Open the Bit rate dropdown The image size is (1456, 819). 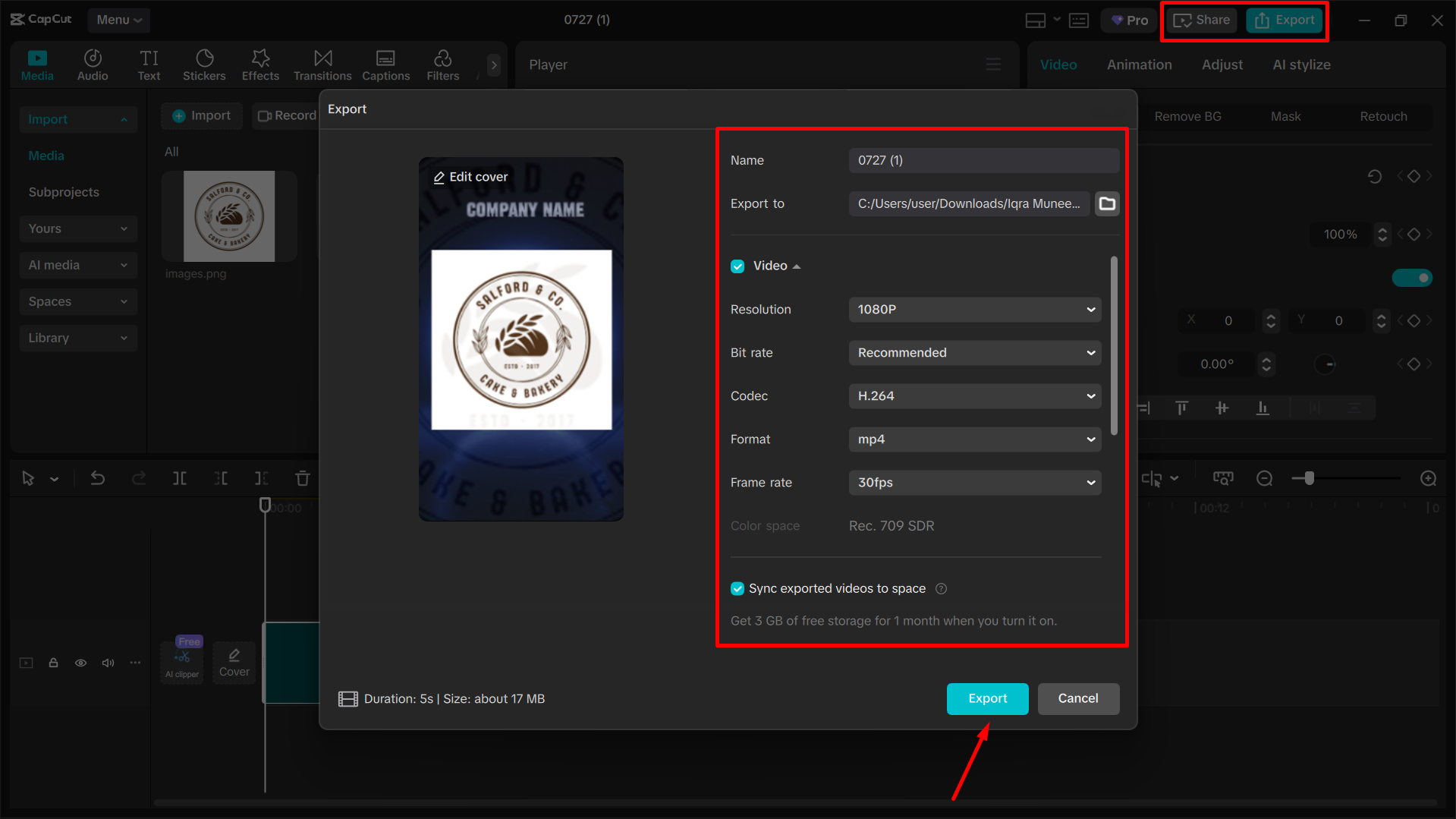point(975,353)
